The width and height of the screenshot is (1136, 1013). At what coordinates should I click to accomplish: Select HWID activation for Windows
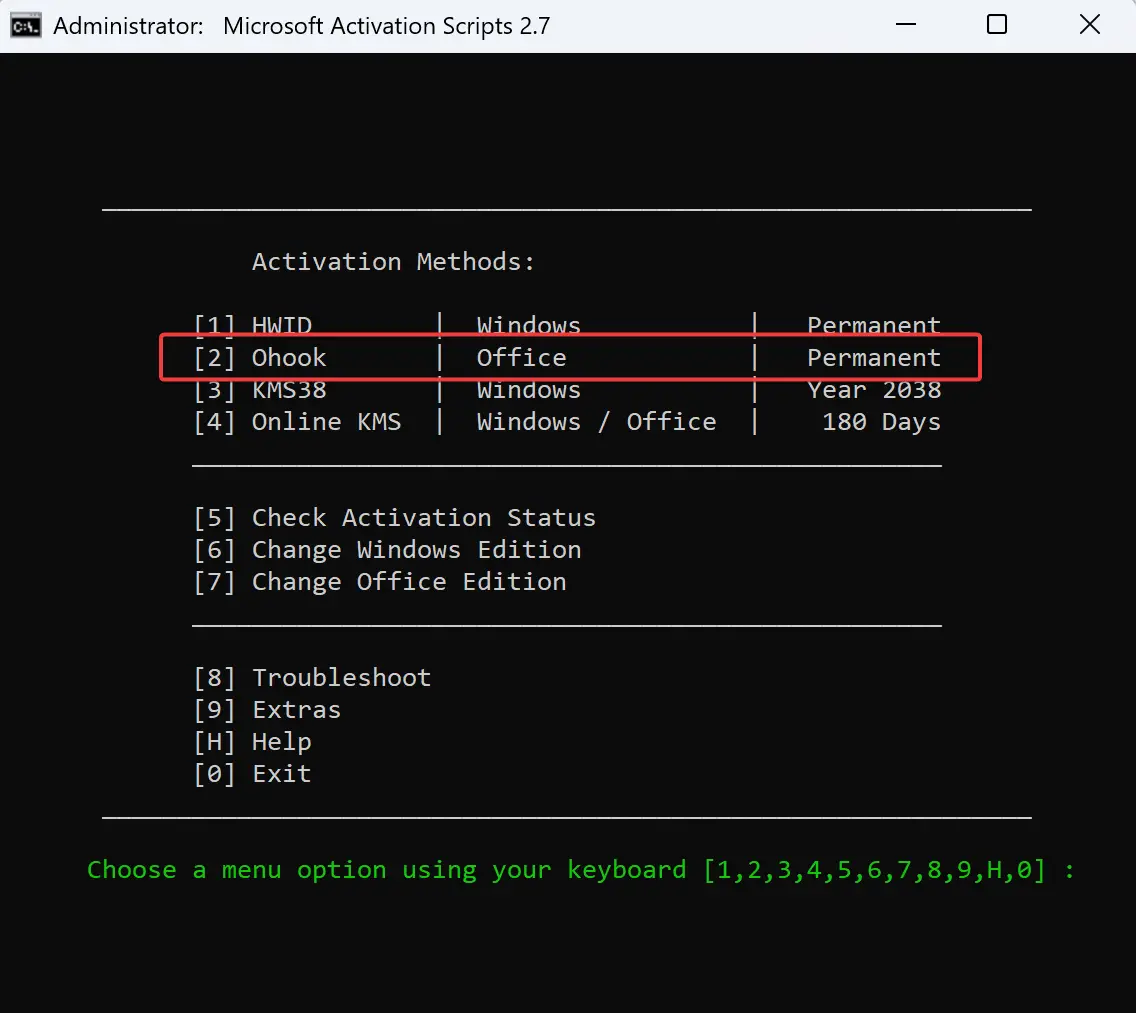(280, 325)
